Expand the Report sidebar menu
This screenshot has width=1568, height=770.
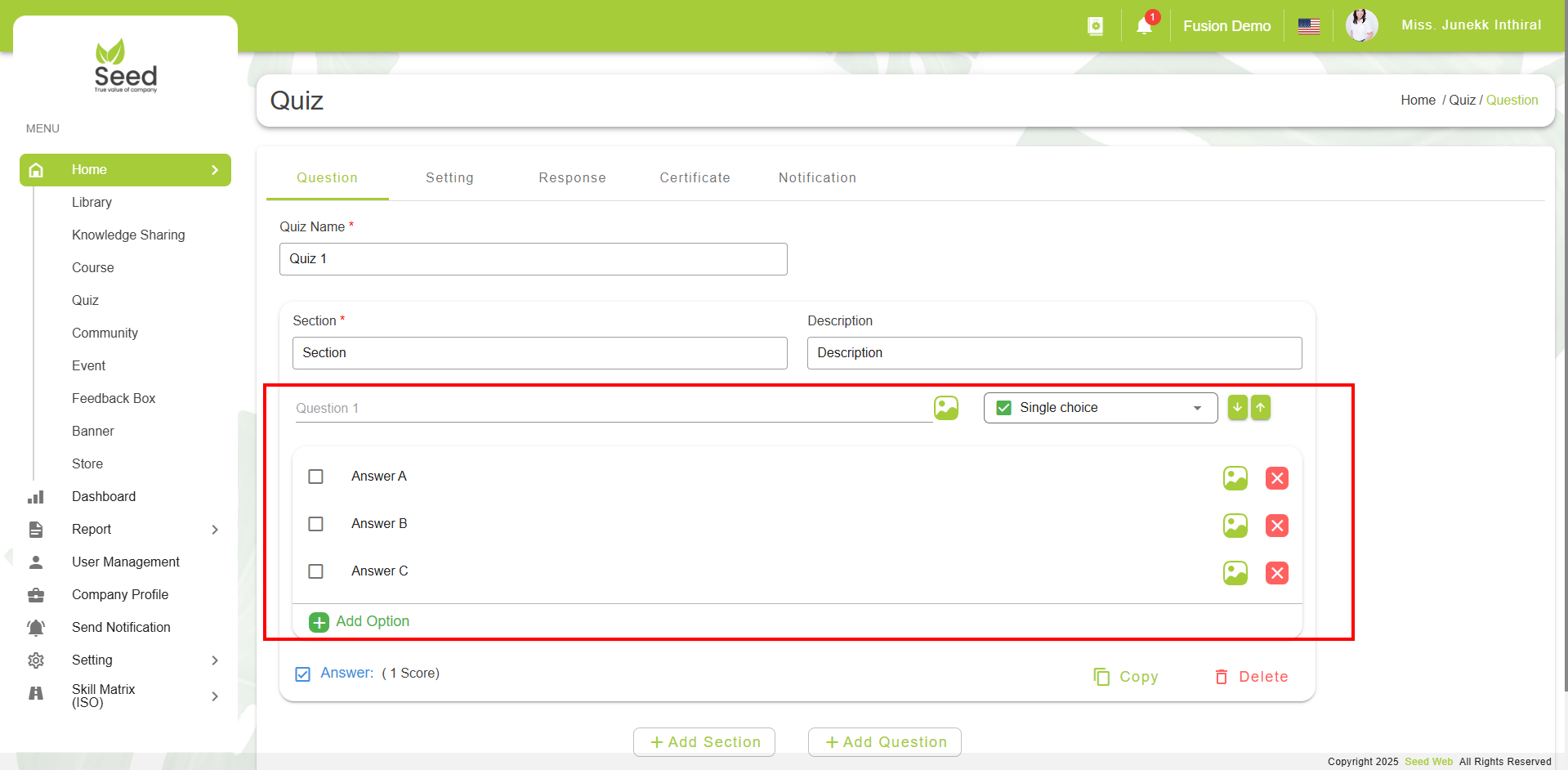(215, 529)
